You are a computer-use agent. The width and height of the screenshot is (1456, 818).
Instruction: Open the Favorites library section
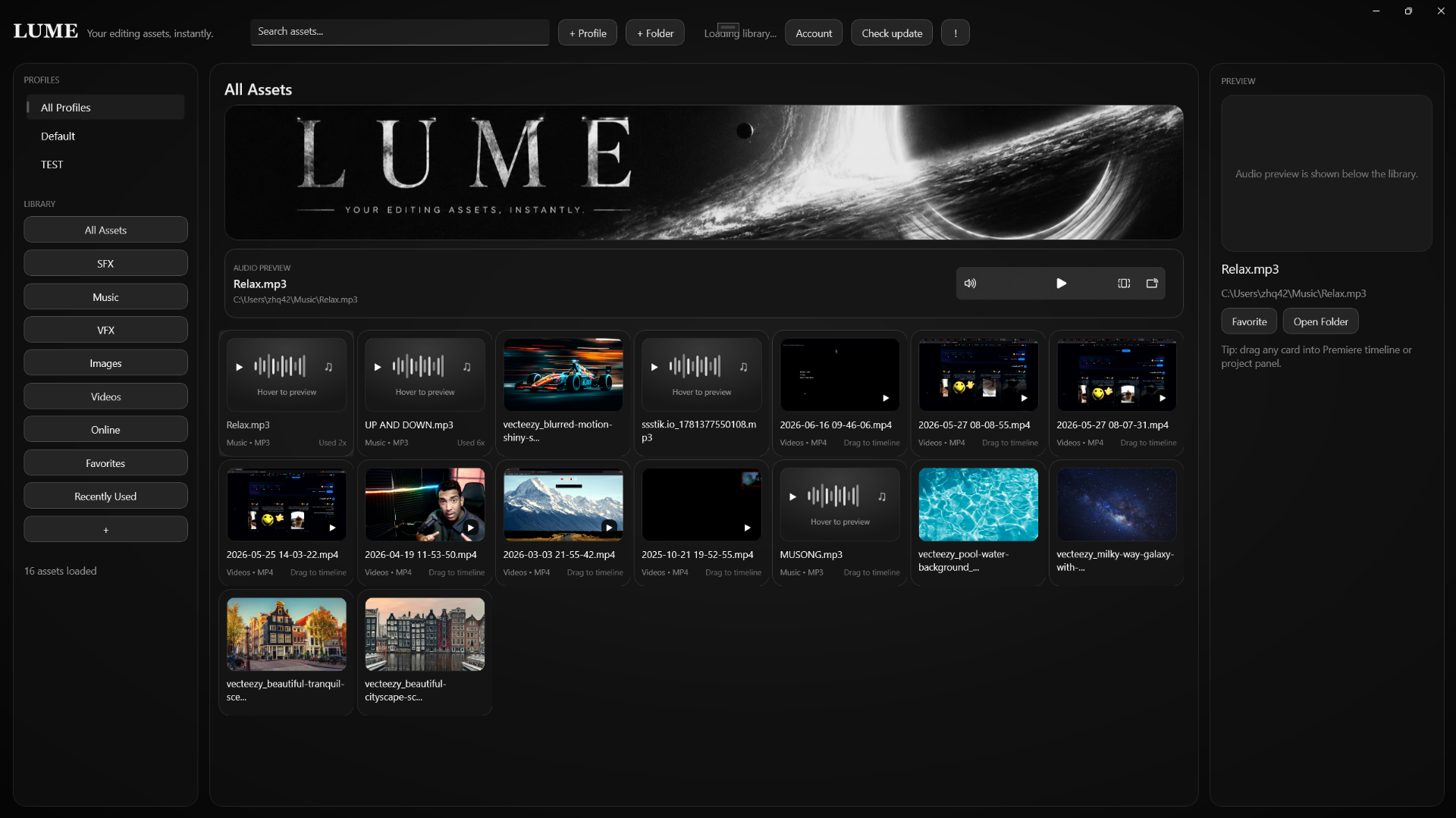tap(105, 462)
